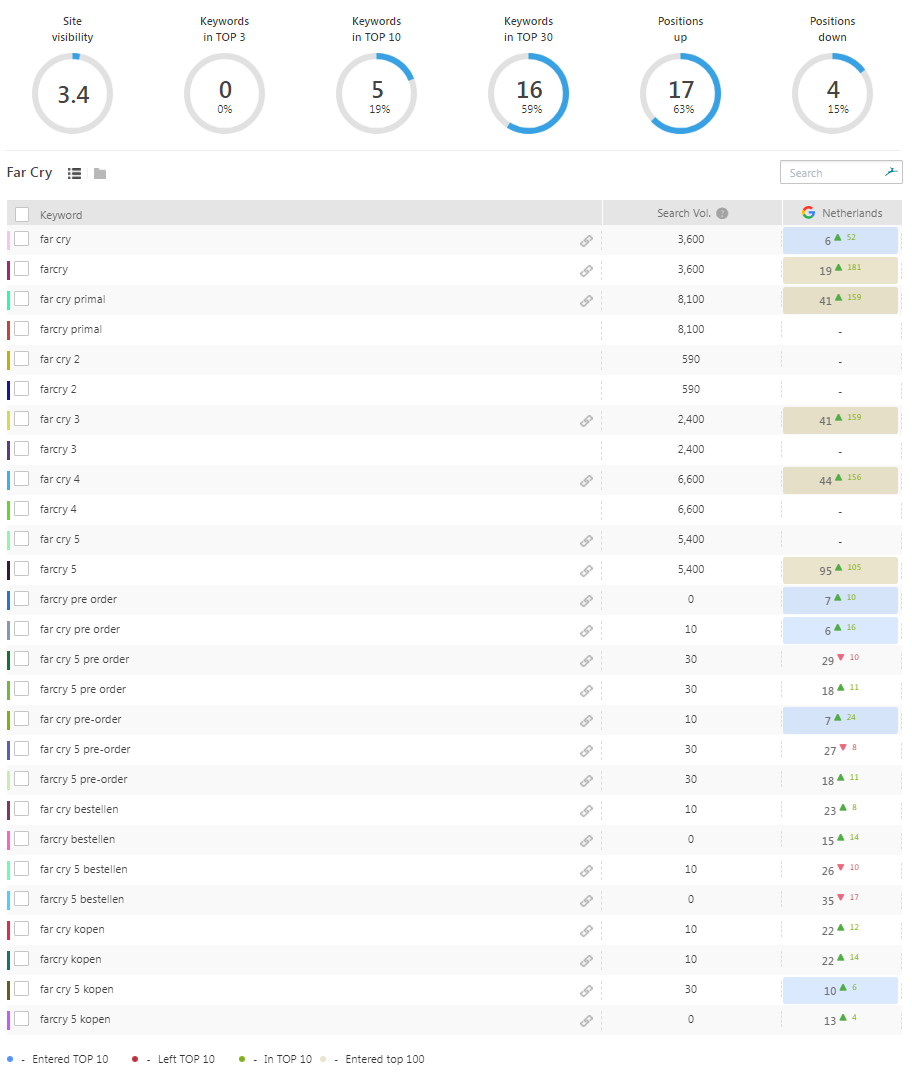Image resolution: width=912 pixels, height=1076 pixels.
Task: Click position cell 6 for 'far cry'
Action: click(840, 240)
